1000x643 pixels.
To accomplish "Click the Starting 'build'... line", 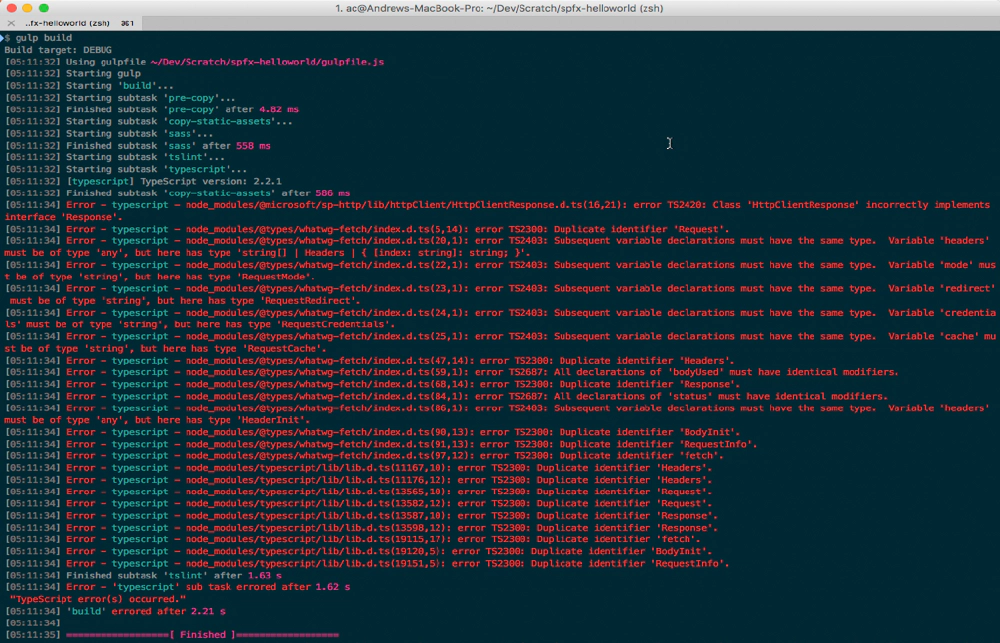I will 89,85.
